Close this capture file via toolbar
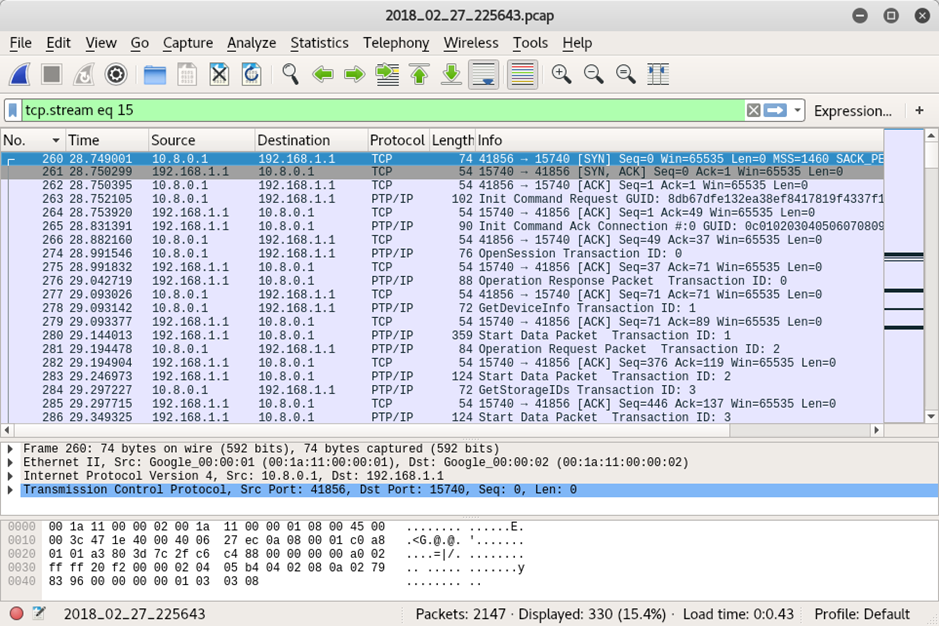 pyautogui.click(x=219, y=75)
